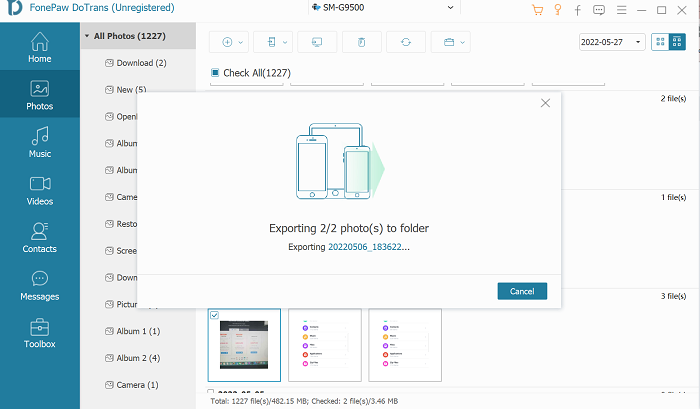The height and width of the screenshot is (409, 700).
Task: Open the SM-G9500 device dropdown
Action: pos(383,8)
